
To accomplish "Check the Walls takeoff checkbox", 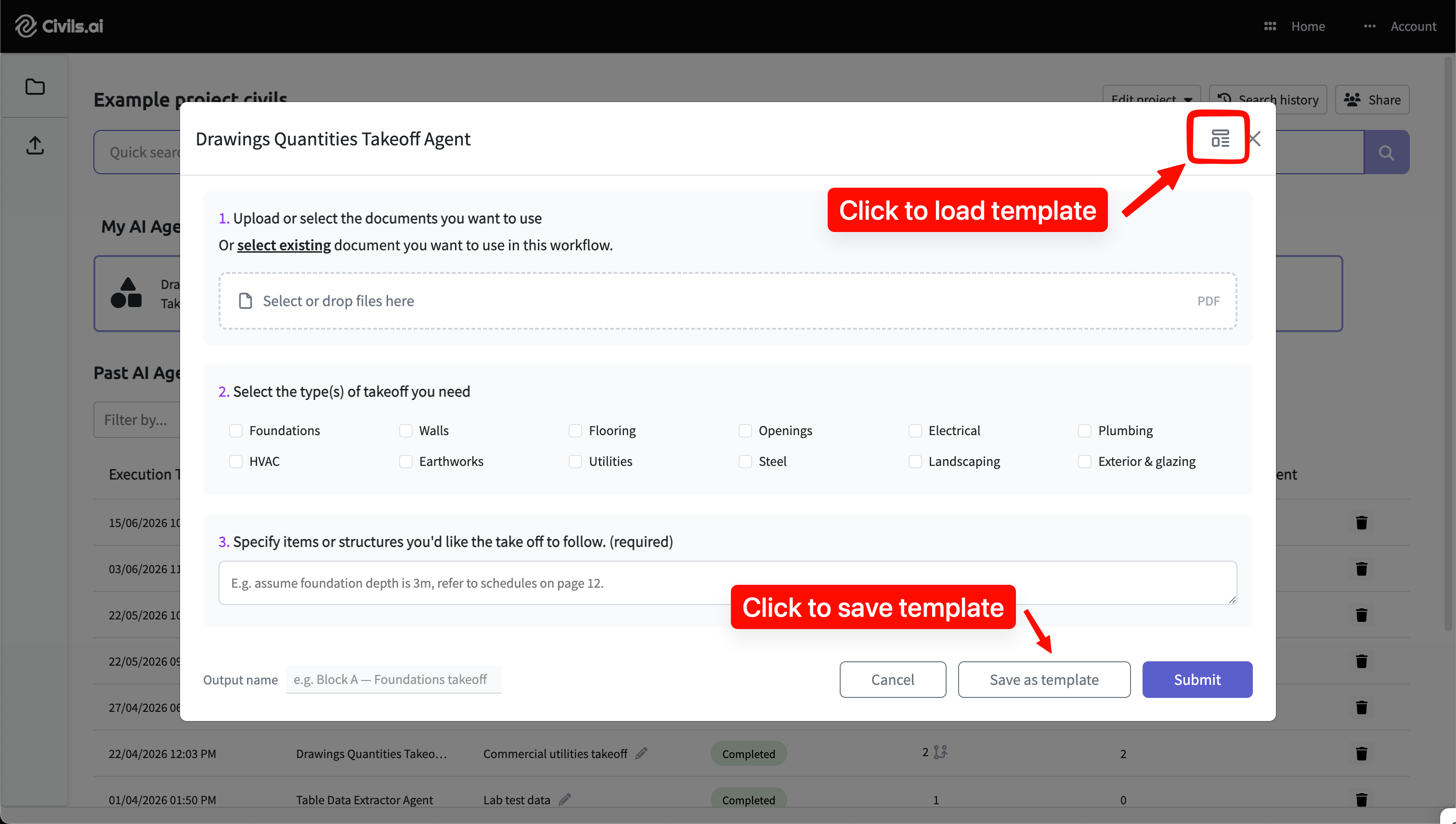I will (x=405, y=431).
